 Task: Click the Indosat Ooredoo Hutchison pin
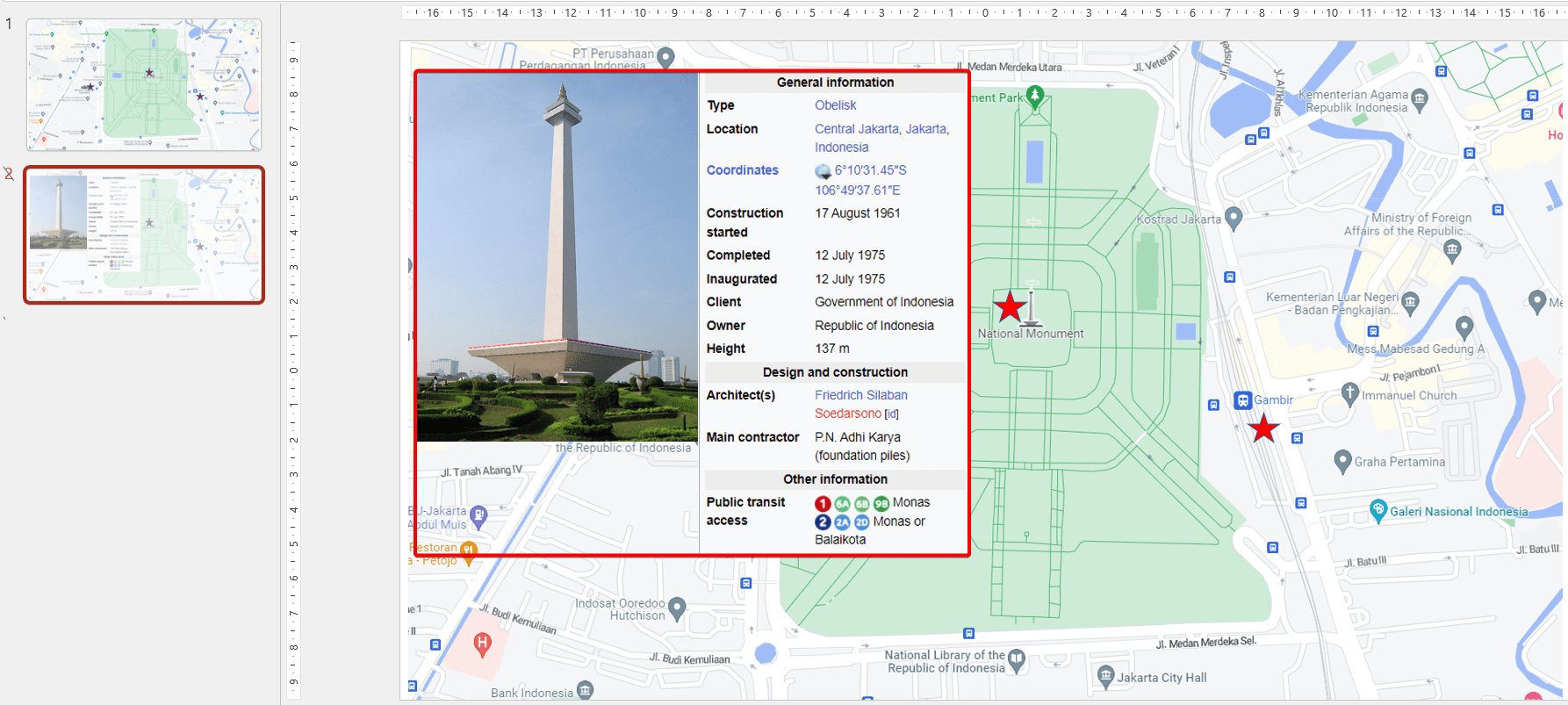tap(677, 608)
